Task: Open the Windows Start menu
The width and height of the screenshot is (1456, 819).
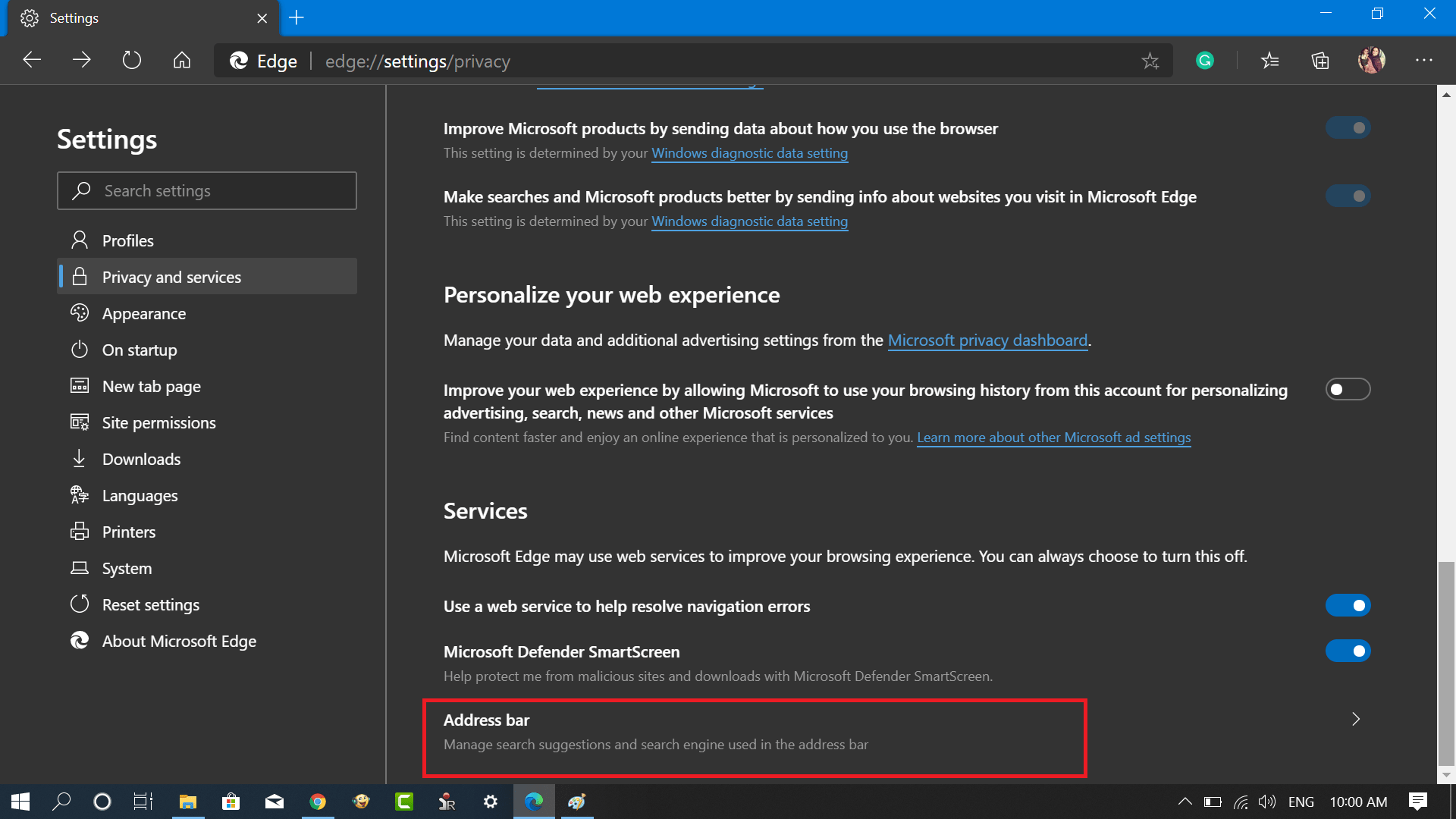Action: pyautogui.click(x=20, y=802)
